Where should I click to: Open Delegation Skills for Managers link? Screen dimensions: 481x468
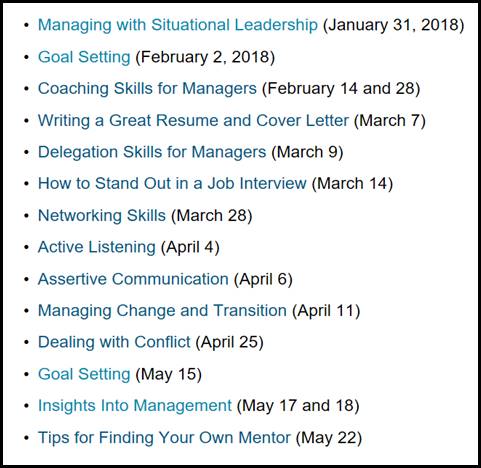pos(152,152)
